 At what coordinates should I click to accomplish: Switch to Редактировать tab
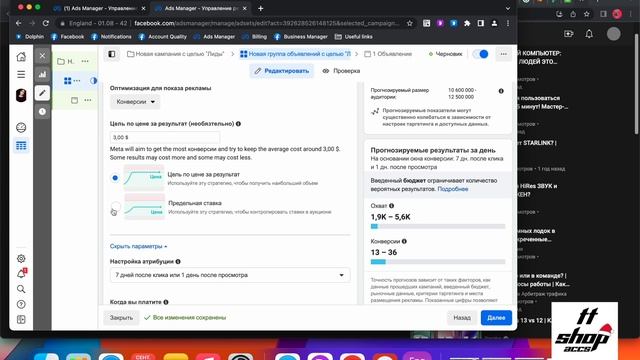coord(282,71)
